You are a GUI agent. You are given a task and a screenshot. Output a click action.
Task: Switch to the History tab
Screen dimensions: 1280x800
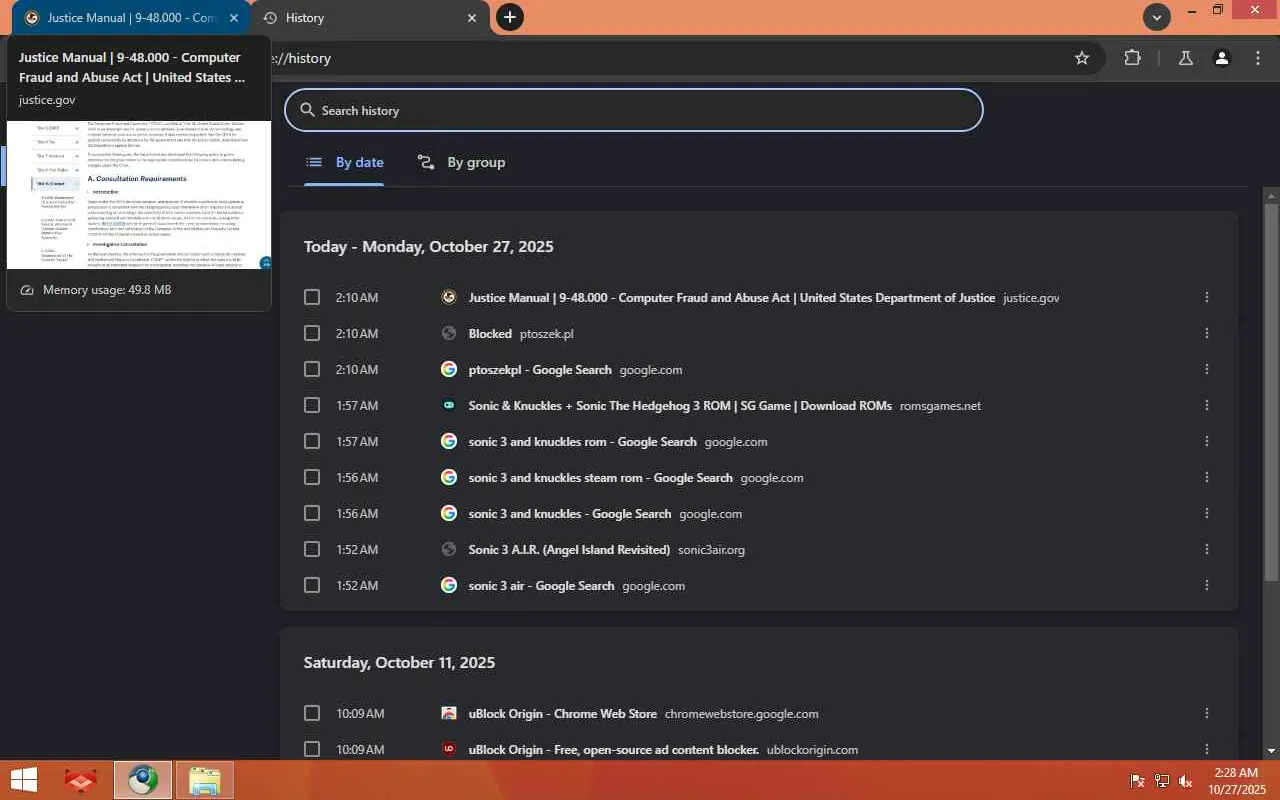[x=370, y=18]
